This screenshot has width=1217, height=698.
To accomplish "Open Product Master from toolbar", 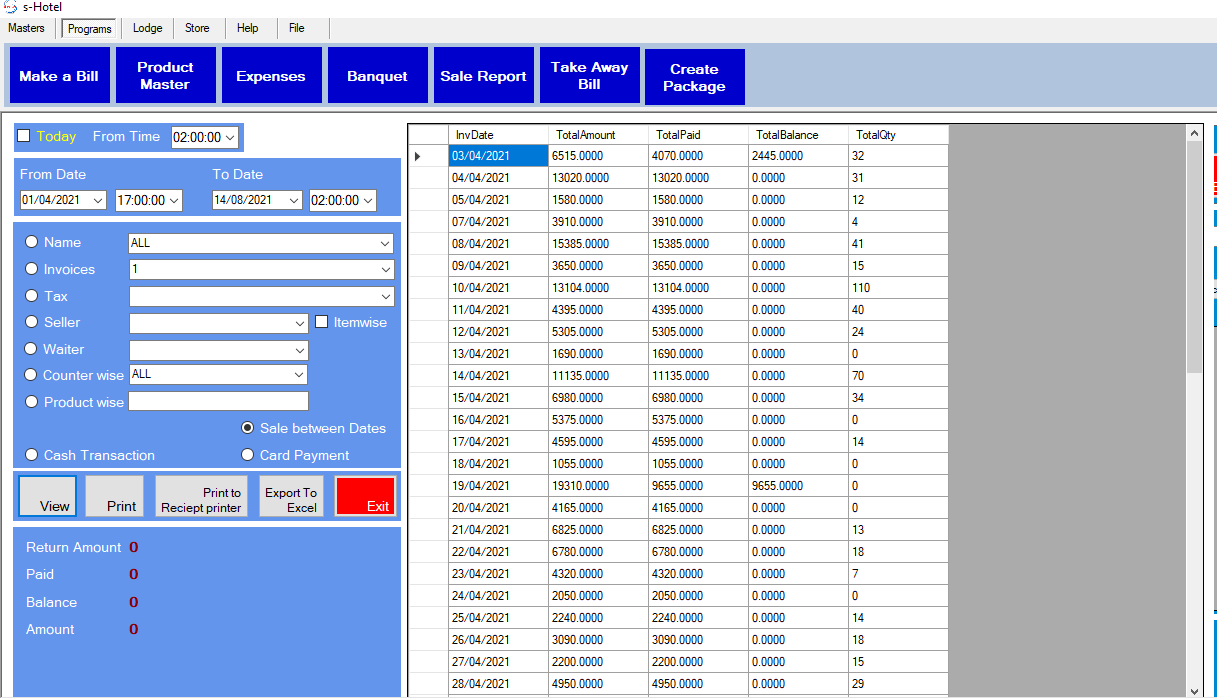I will [x=165, y=76].
